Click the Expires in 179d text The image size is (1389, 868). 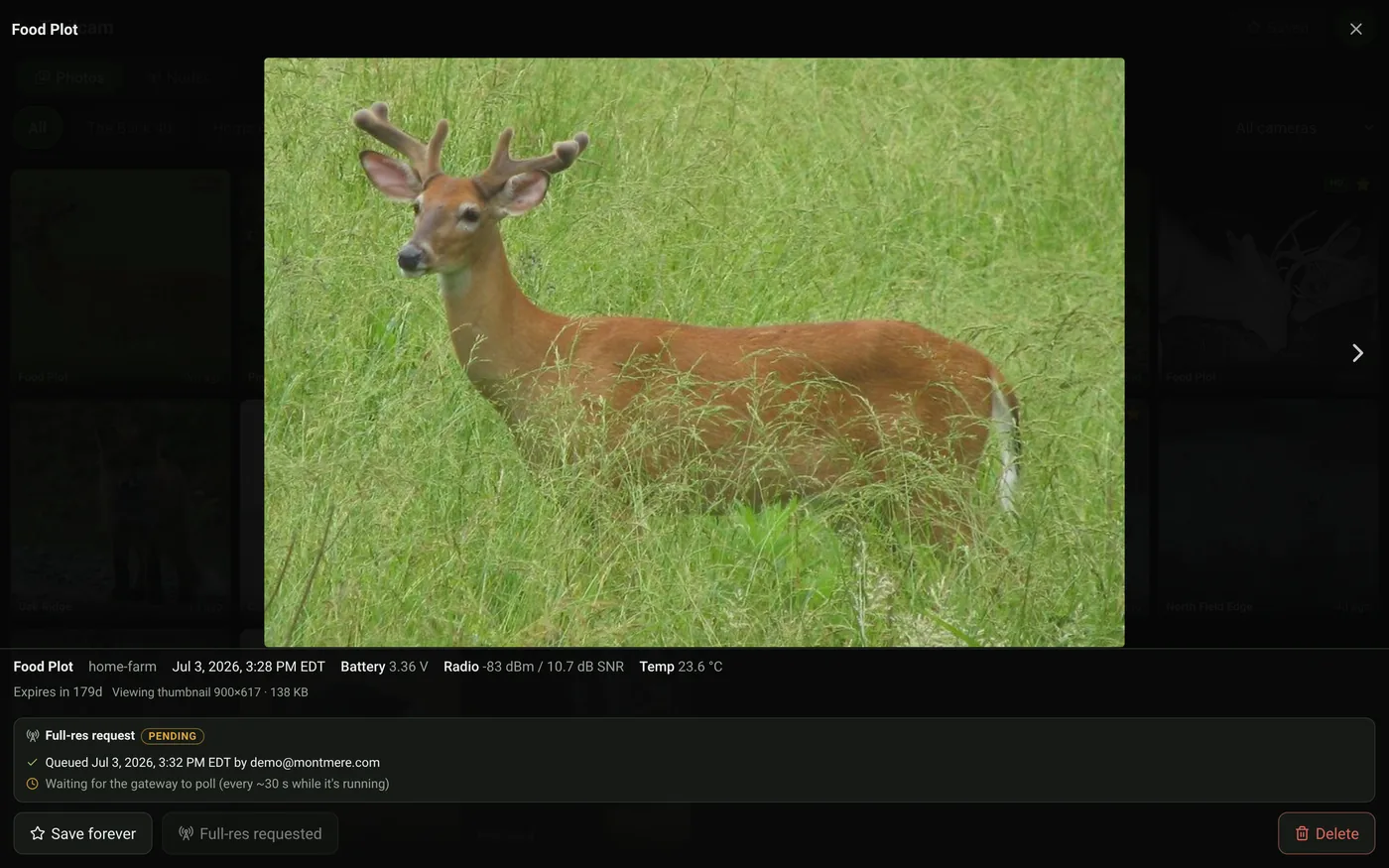point(58,692)
